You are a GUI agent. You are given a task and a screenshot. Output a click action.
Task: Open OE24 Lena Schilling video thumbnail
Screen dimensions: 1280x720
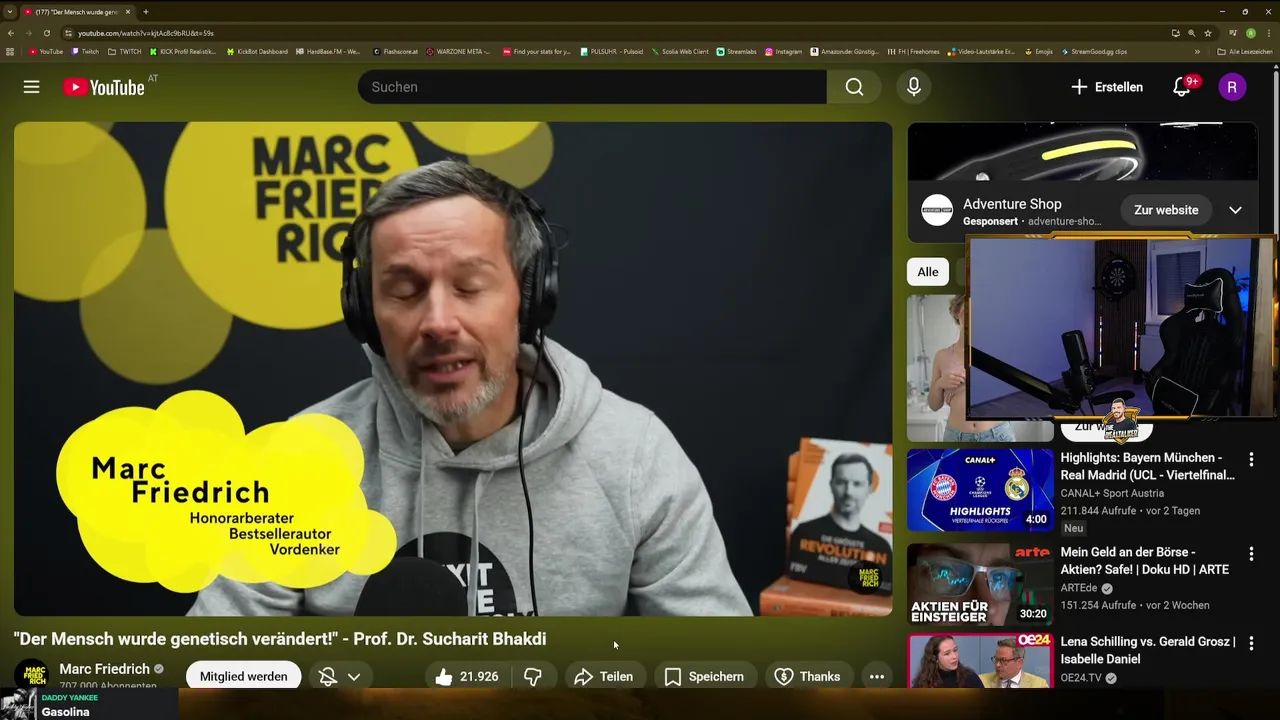coord(980,661)
